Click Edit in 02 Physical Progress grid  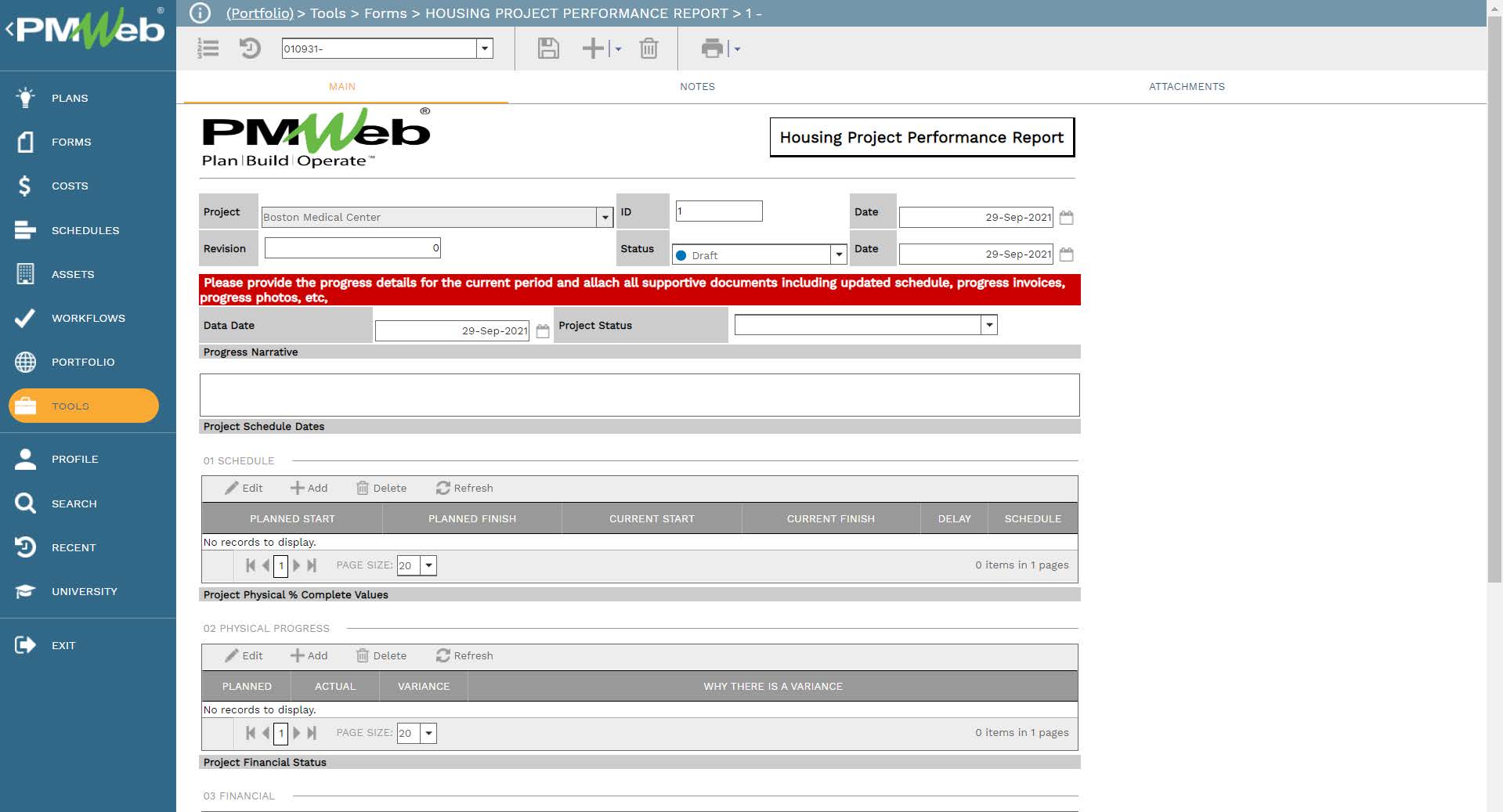point(244,655)
